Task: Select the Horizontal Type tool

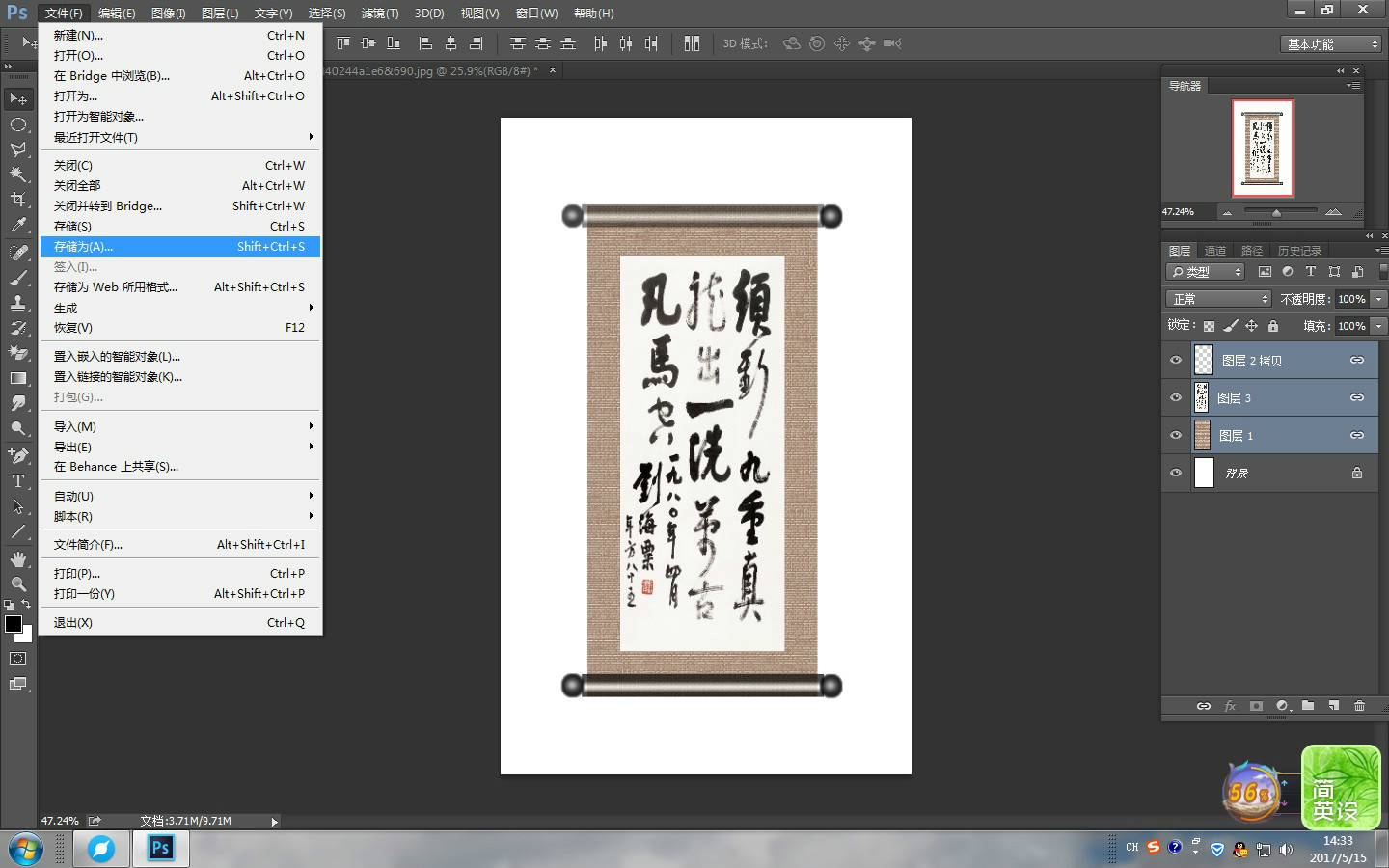Action: 18,480
